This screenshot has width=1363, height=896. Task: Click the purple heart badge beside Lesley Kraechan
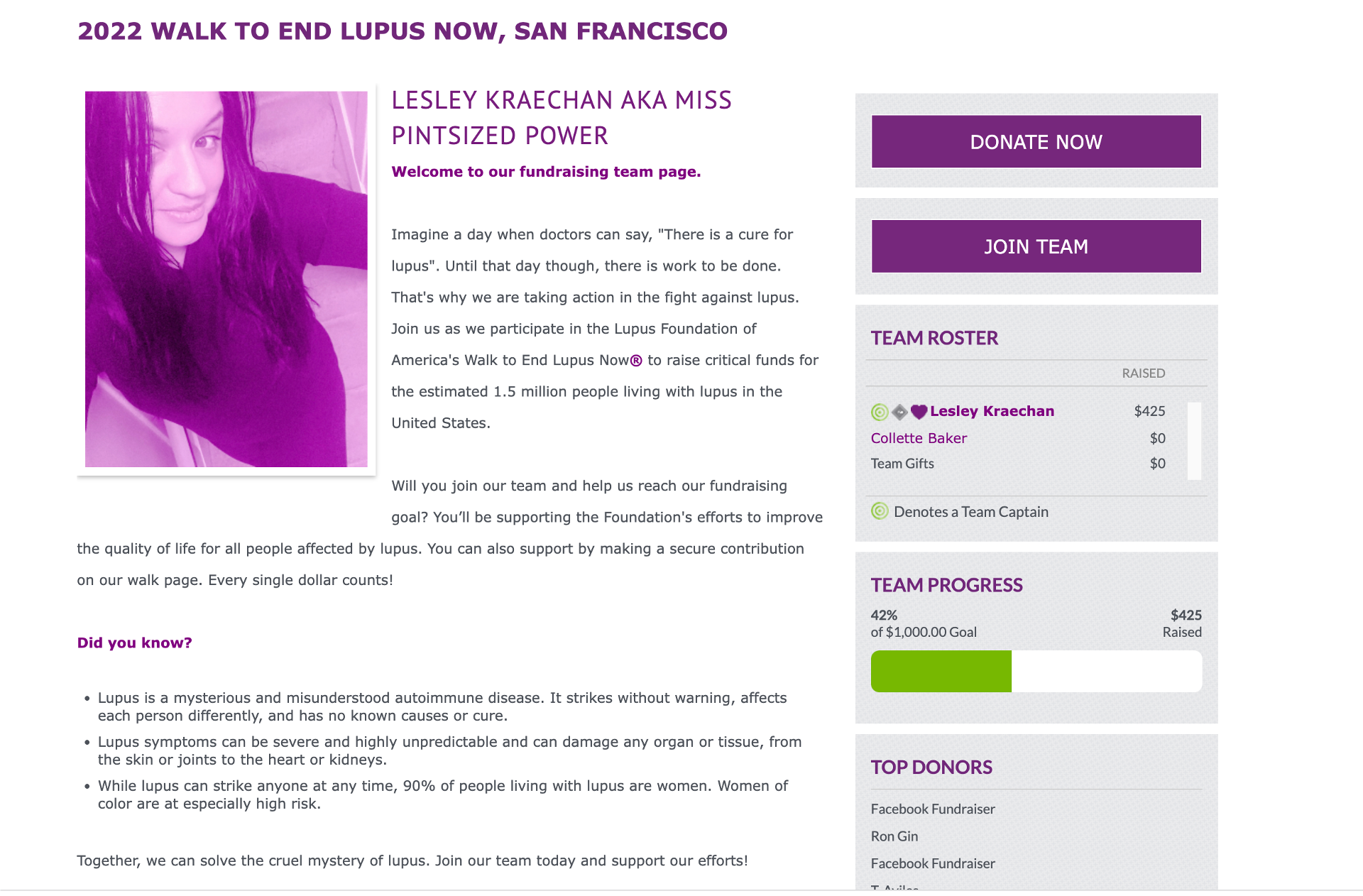pos(919,412)
